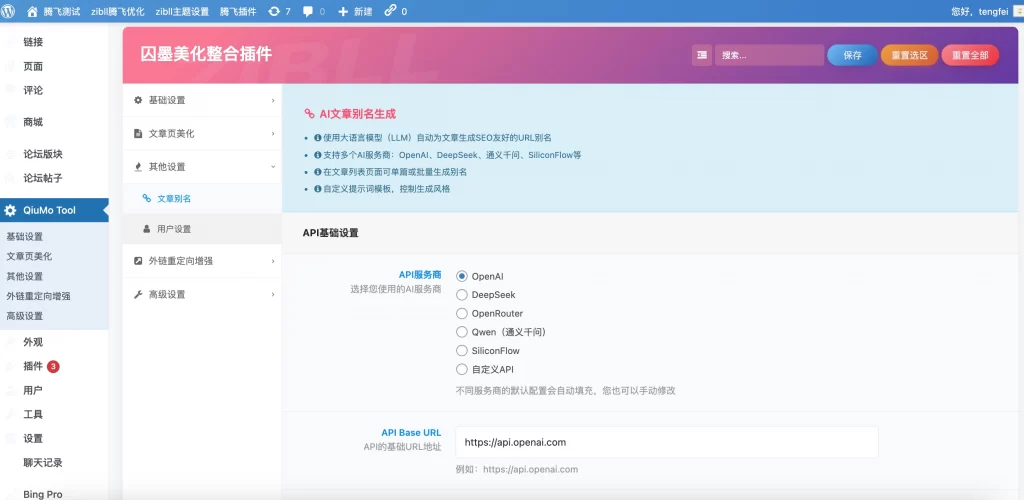Open 文章页美化 under QiuMo Tool sidebar
The height and width of the screenshot is (500, 1024).
click(x=29, y=257)
